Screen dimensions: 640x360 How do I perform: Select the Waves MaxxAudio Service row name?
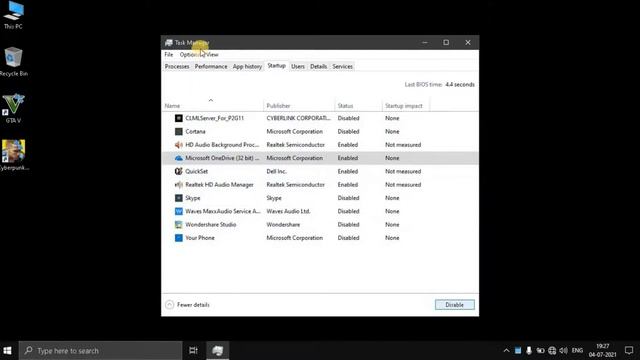(222, 211)
